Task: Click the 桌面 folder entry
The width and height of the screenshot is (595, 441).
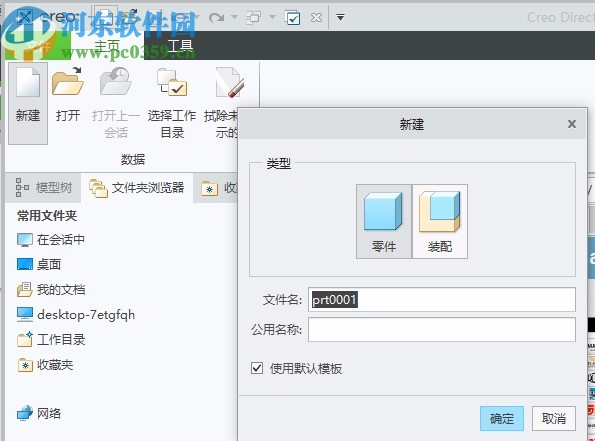Action: (x=39, y=264)
